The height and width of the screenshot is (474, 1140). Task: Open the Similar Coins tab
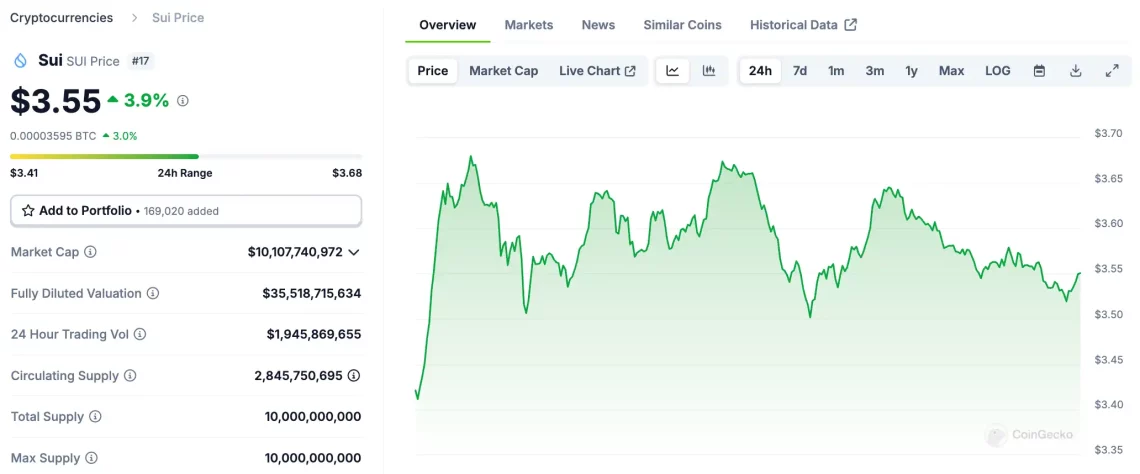pos(683,25)
